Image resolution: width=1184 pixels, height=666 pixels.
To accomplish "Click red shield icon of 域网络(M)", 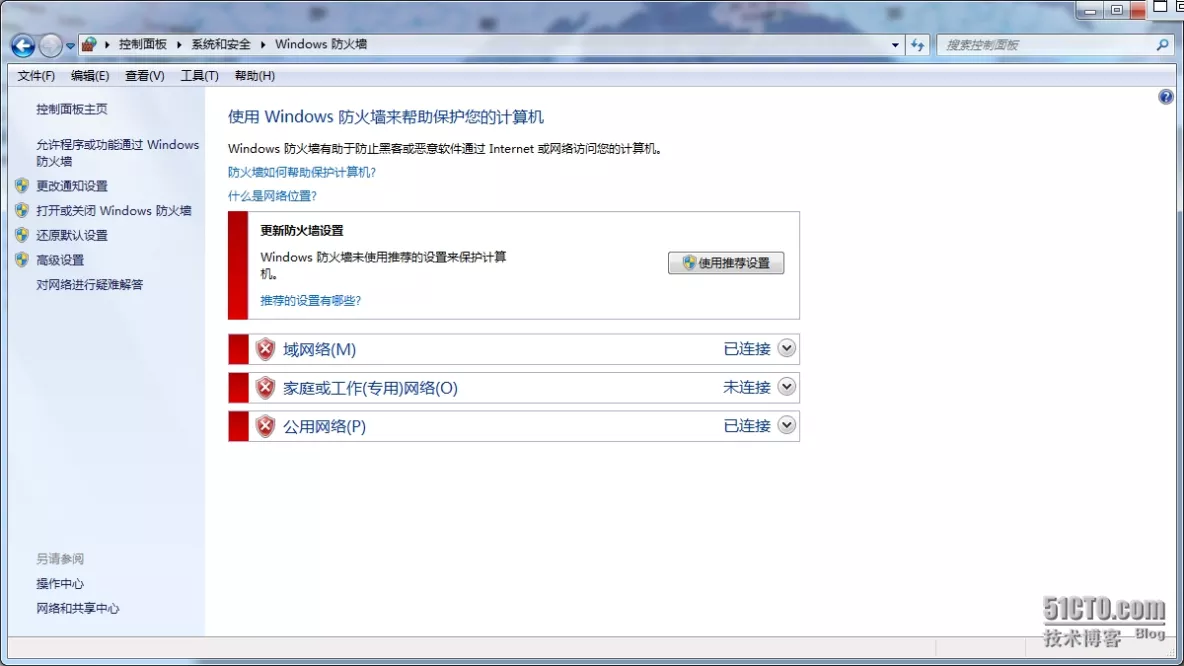I will [265, 349].
